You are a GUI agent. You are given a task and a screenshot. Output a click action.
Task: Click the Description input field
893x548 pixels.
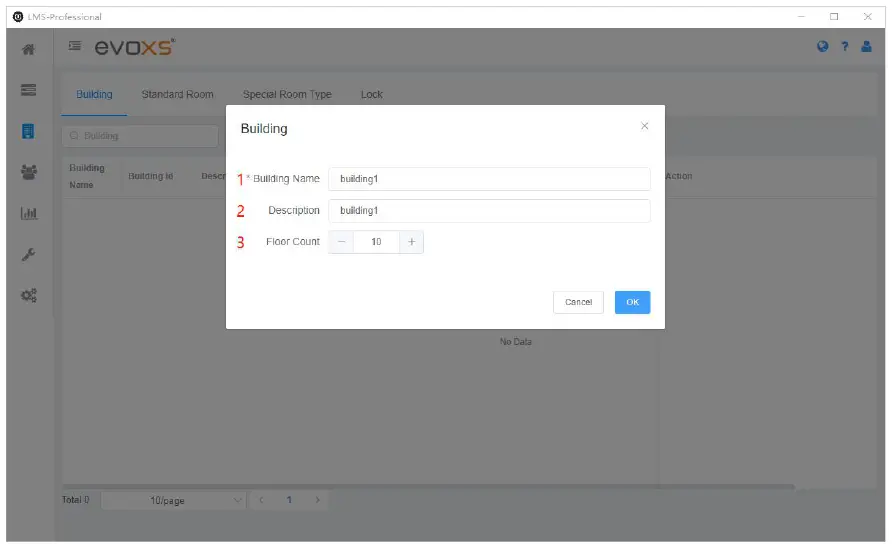489,211
